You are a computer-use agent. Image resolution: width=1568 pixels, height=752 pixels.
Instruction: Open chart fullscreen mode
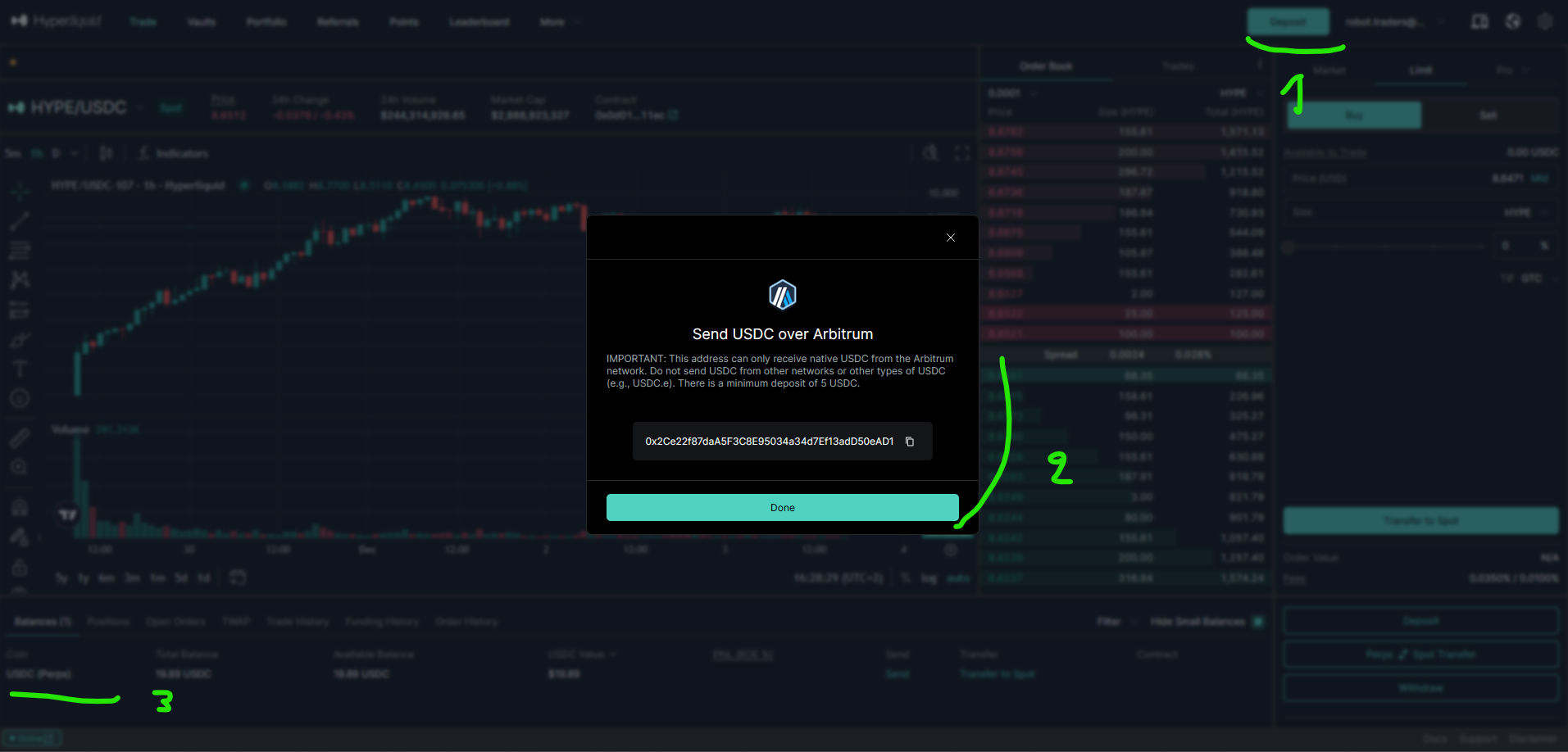962,153
